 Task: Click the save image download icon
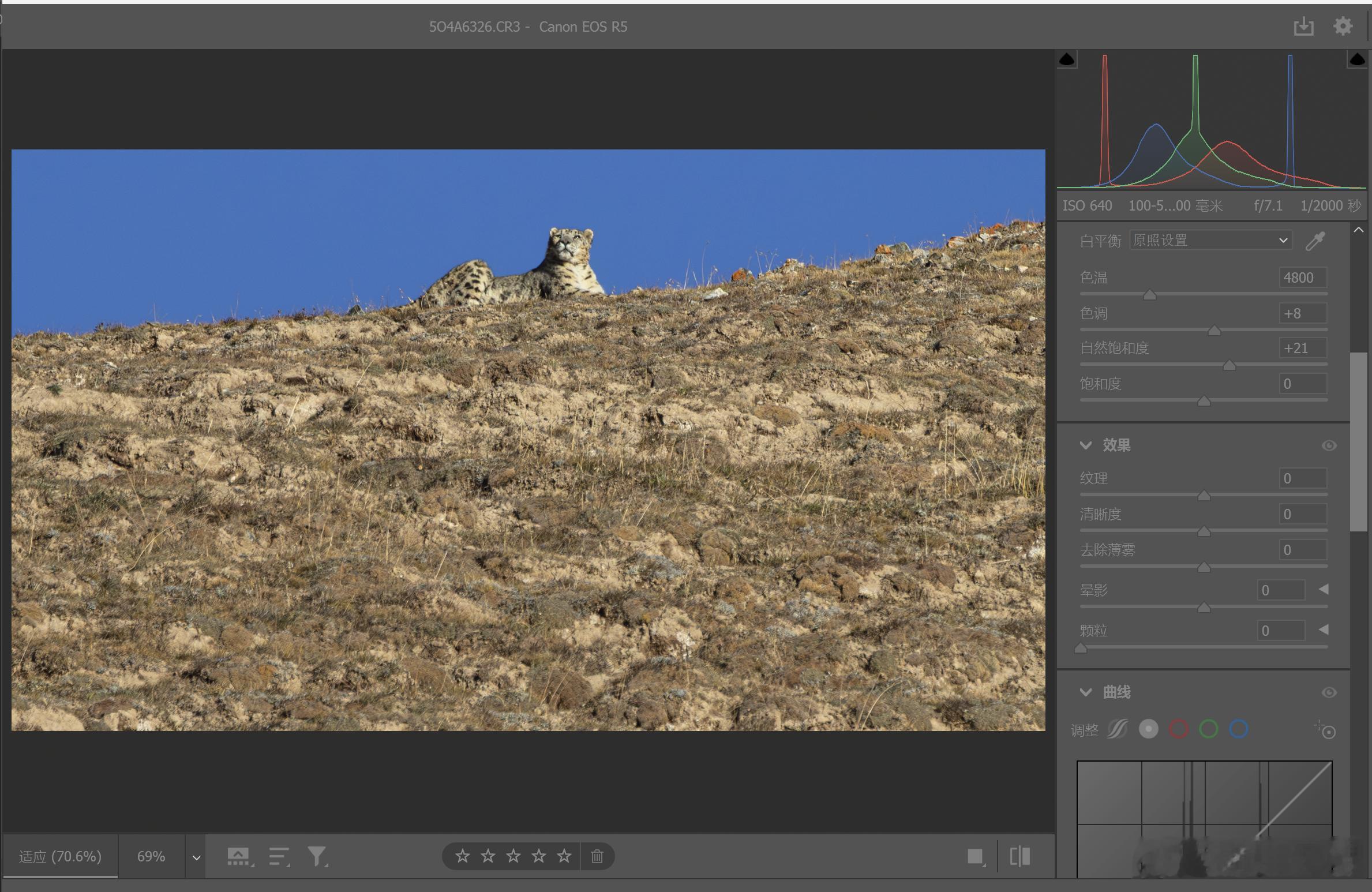(1303, 26)
